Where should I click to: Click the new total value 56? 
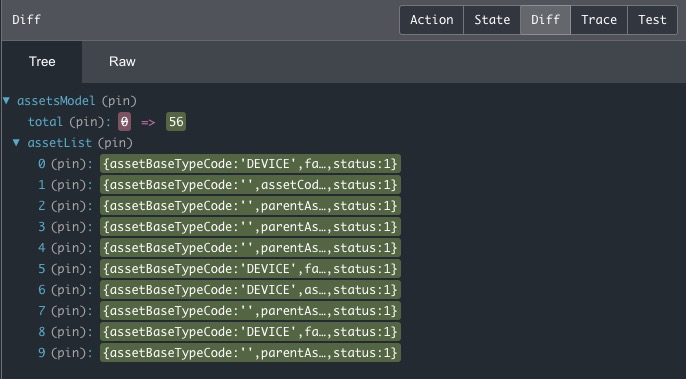(176, 122)
